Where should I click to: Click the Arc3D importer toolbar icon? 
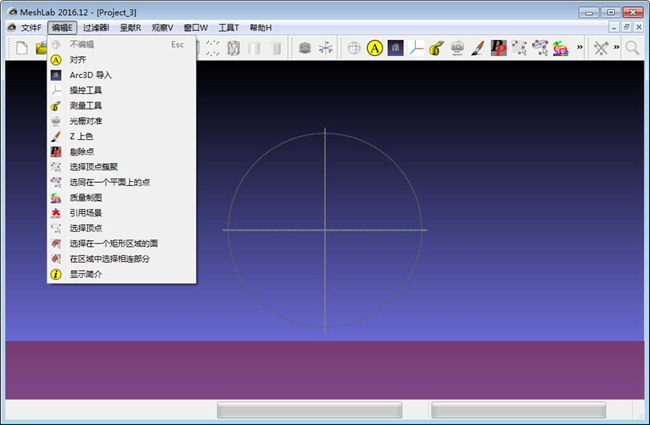pyautogui.click(x=395, y=48)
